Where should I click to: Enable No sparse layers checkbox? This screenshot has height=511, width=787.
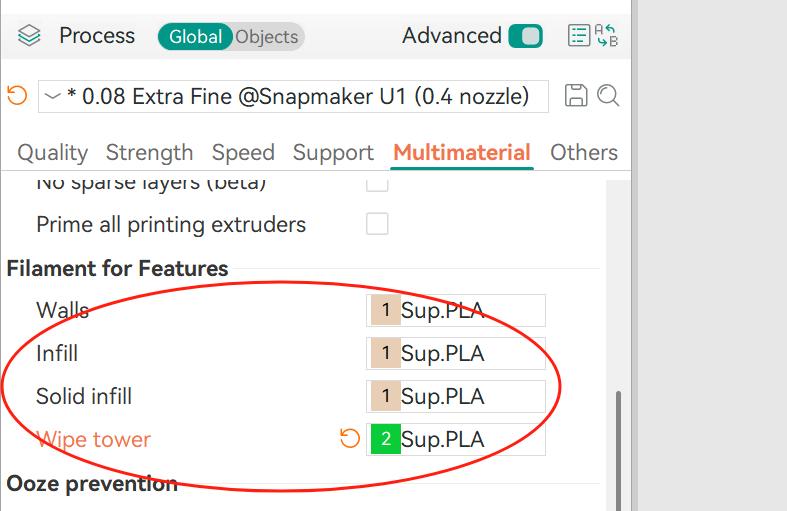[x=377, y=184]
